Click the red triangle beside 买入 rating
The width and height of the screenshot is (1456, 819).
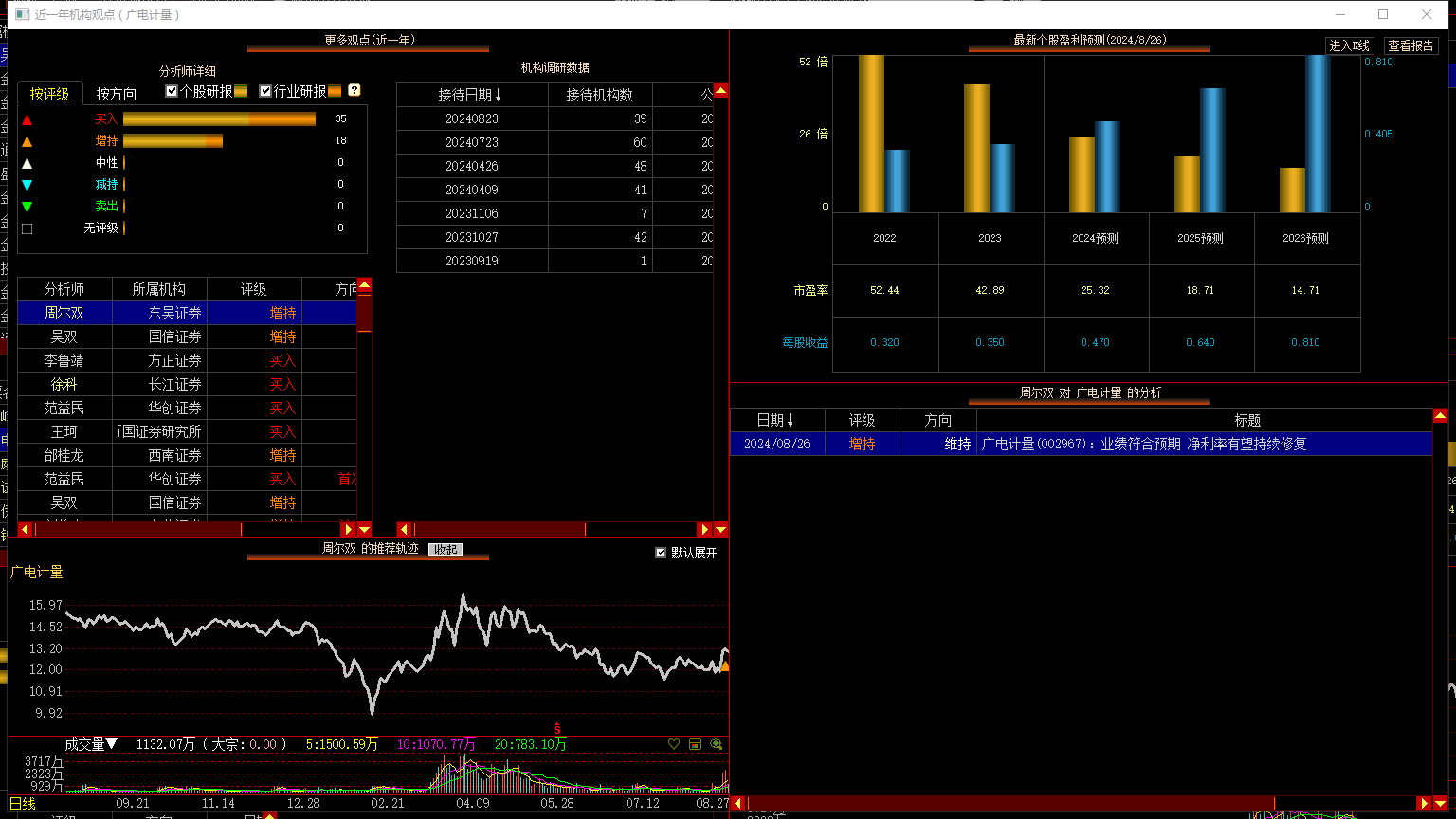pyautogui.click(x=27, y=119)
